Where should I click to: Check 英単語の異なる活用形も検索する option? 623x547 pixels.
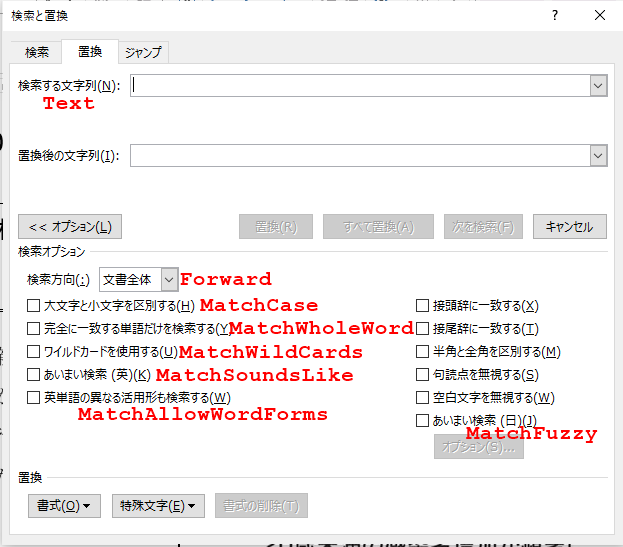(33, 398)
